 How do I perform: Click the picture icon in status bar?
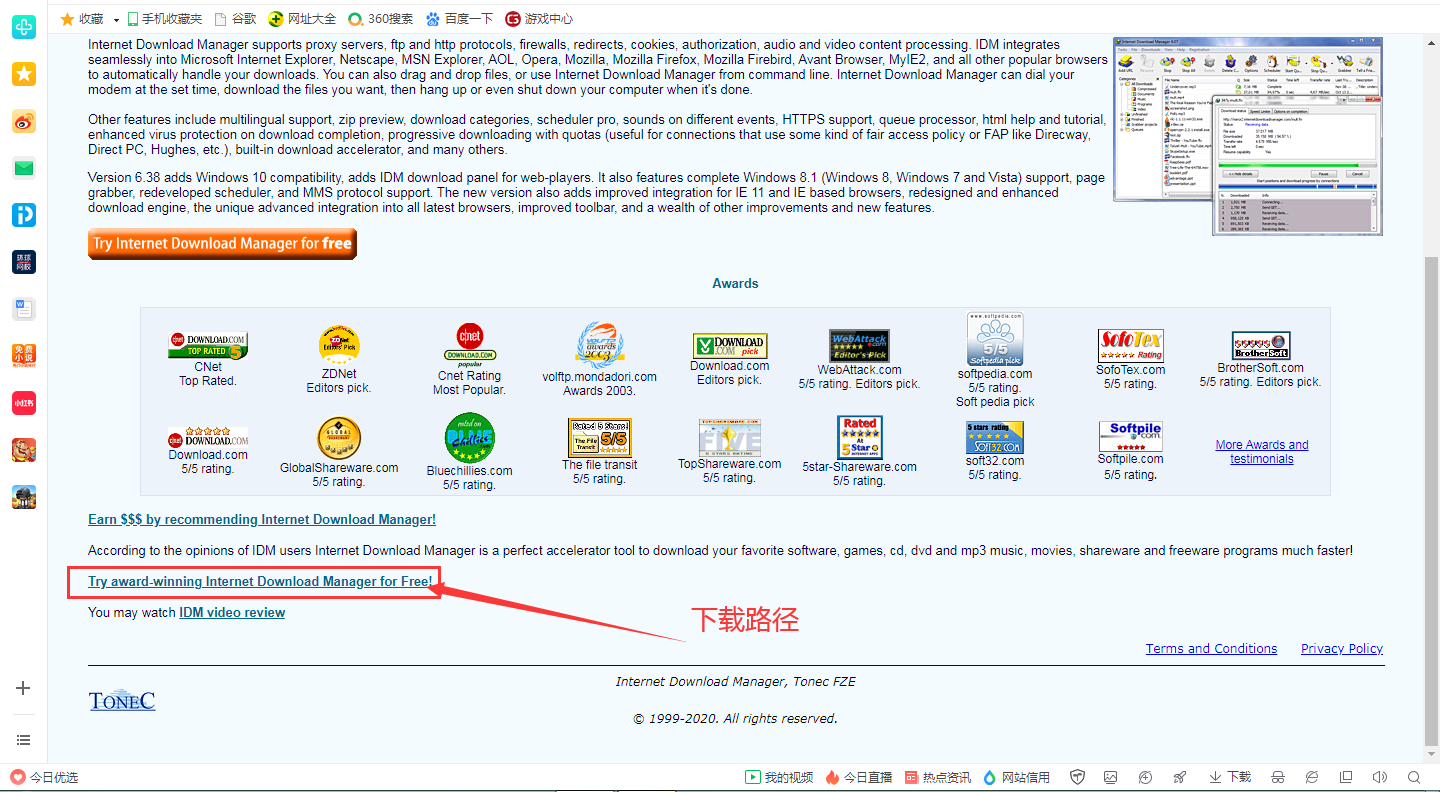point(1111,777)
